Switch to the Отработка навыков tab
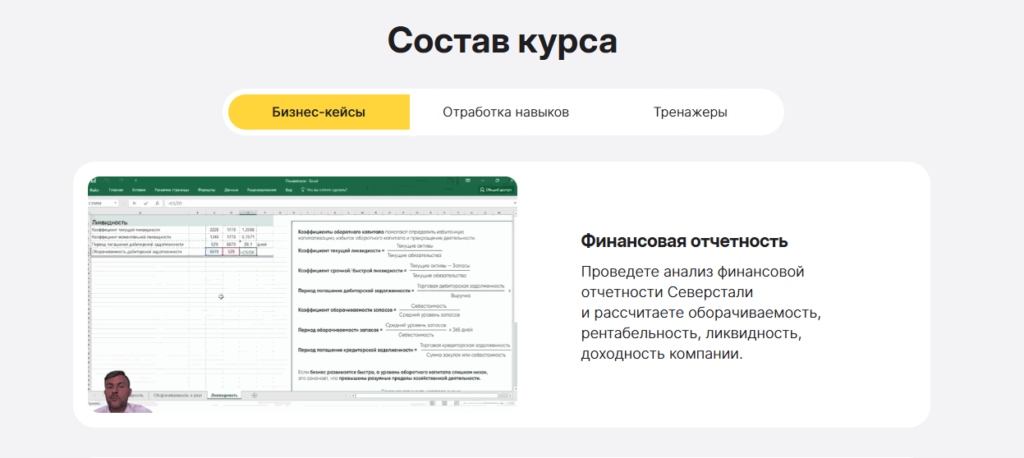The image size is (1024, 458). [x=505, y=112]
